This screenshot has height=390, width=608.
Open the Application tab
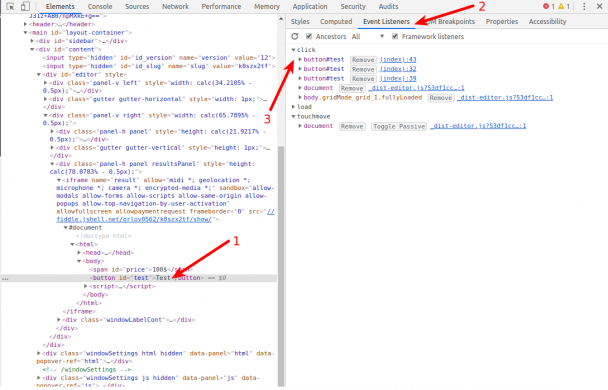click(310, 6)
